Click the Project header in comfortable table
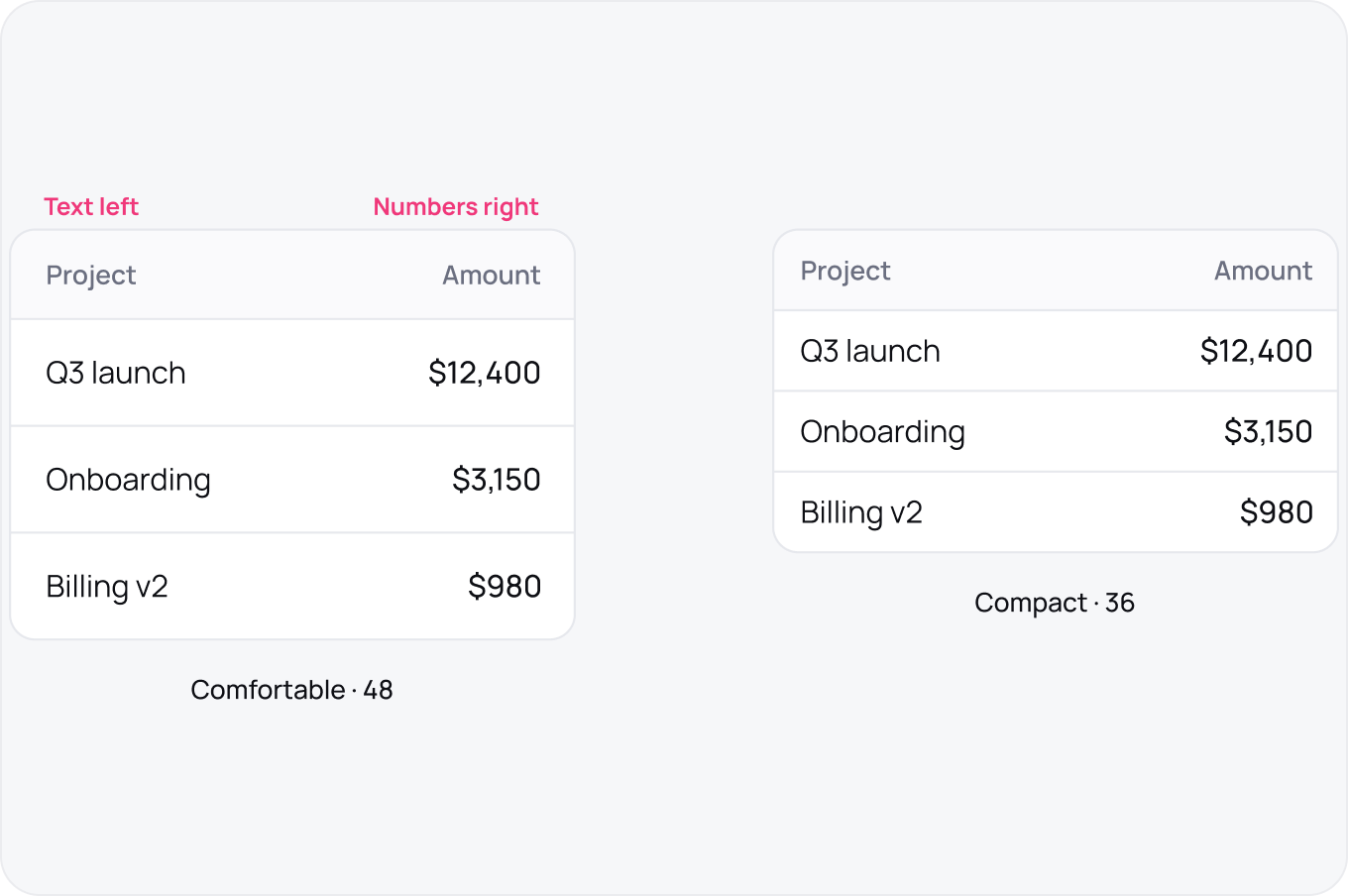Viewport: 1348px width, 896px height. point(91,276)
